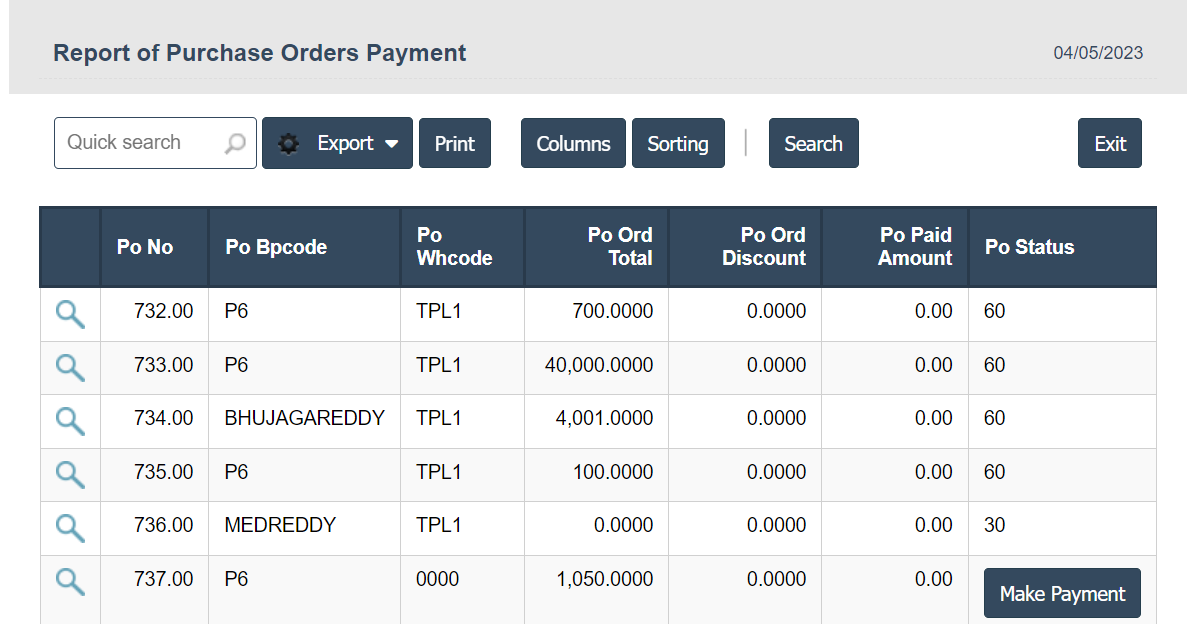Click the Po Status column header

[x=1029, y=247]
